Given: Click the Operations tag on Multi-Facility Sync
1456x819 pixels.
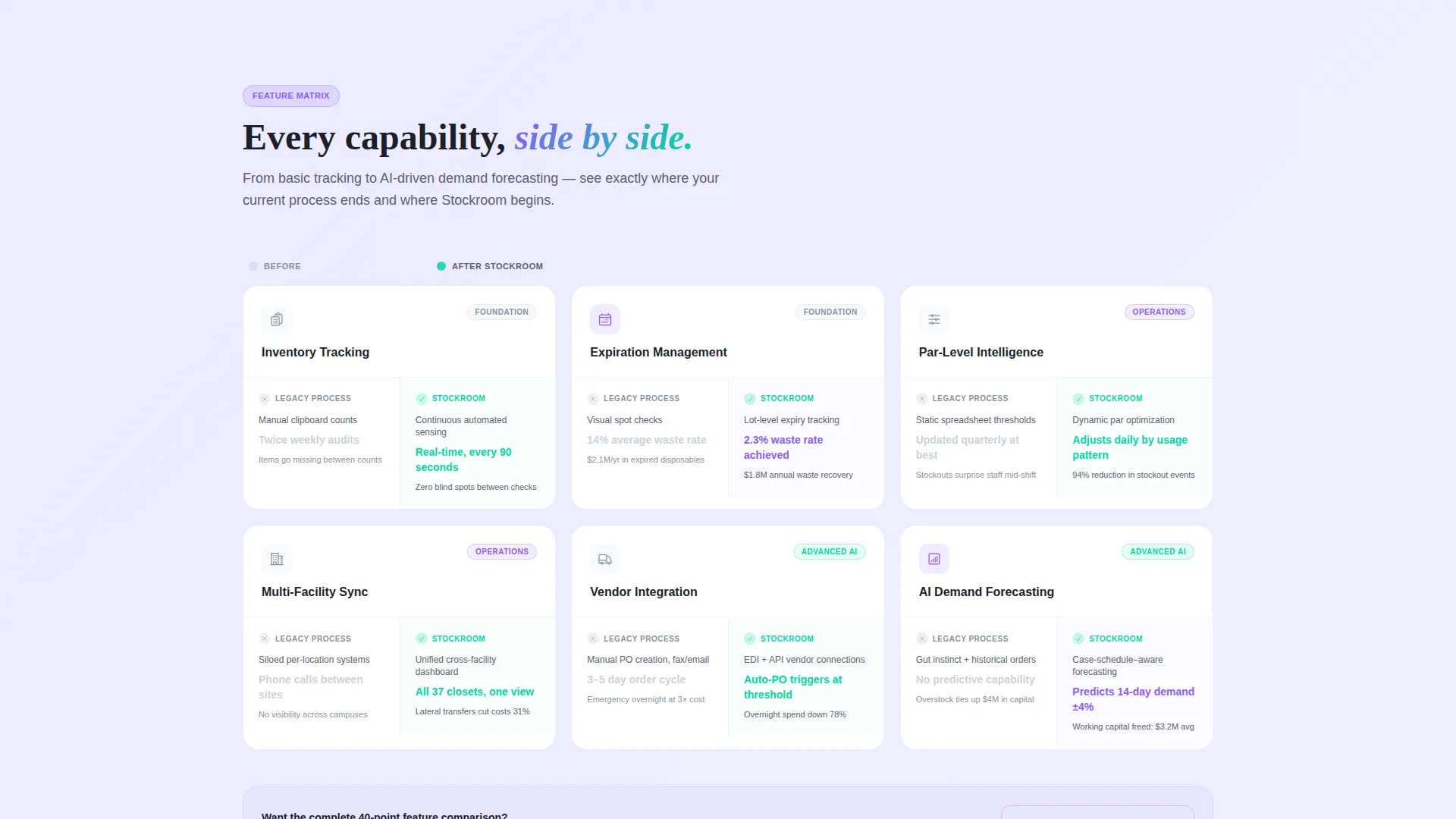Looking at the screenshot, I should point(502,551).
